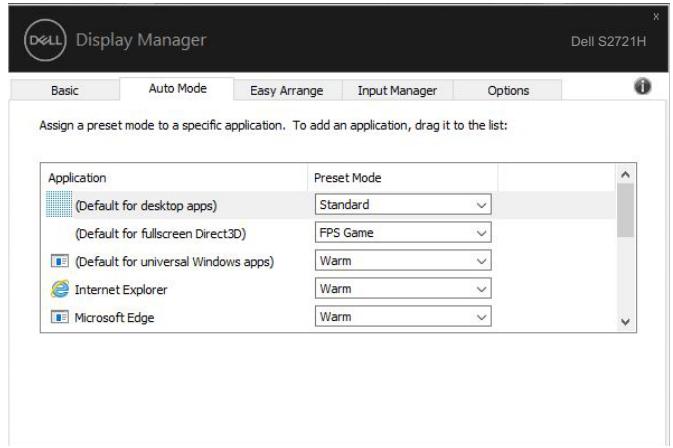
Task: Go to the Input Manager tab
Action: (397, 91)
